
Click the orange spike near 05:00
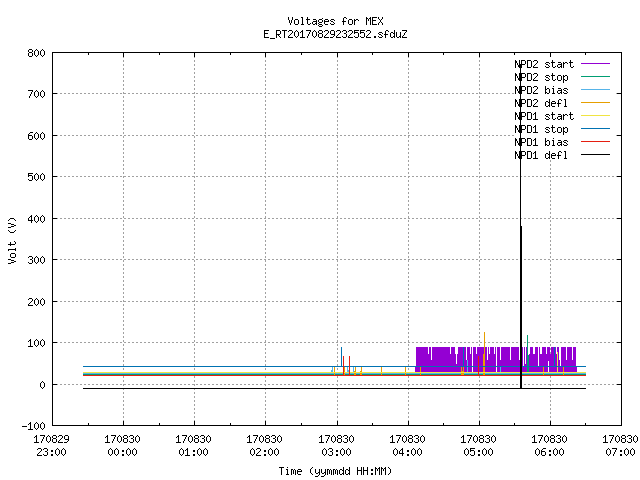click(484, 353)
